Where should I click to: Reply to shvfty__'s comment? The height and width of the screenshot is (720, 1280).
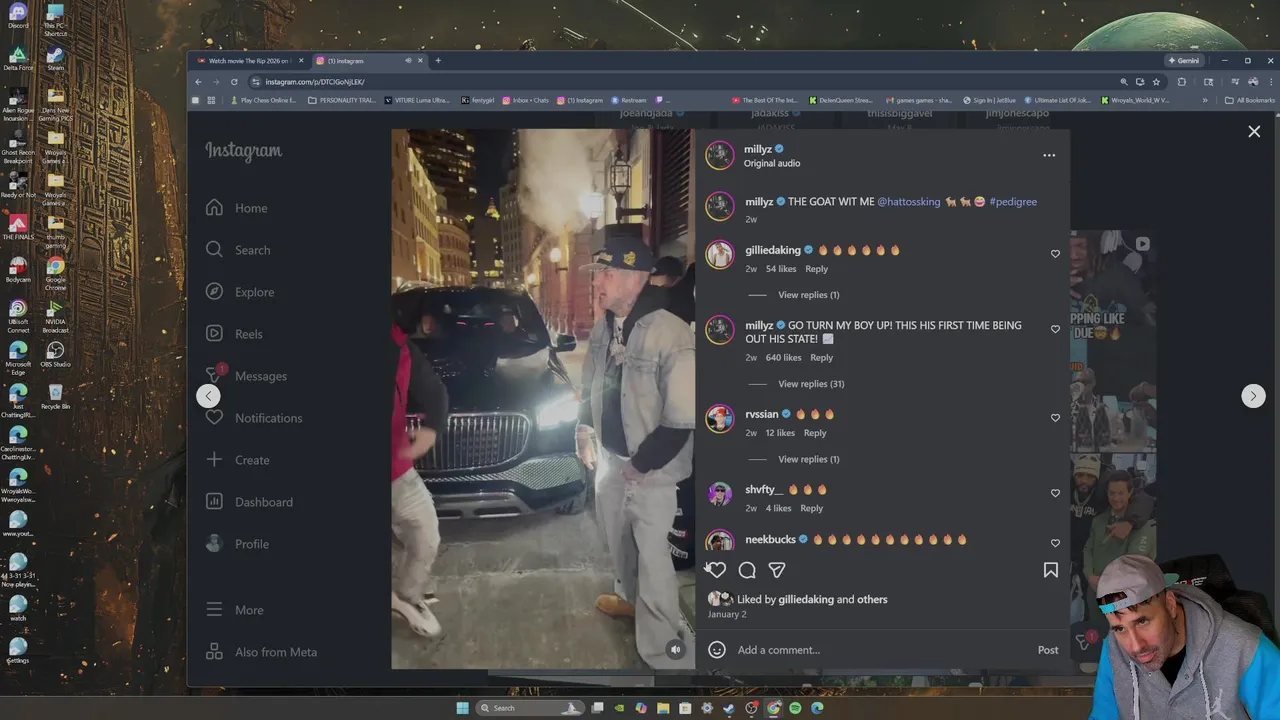[x=811, y=508]
